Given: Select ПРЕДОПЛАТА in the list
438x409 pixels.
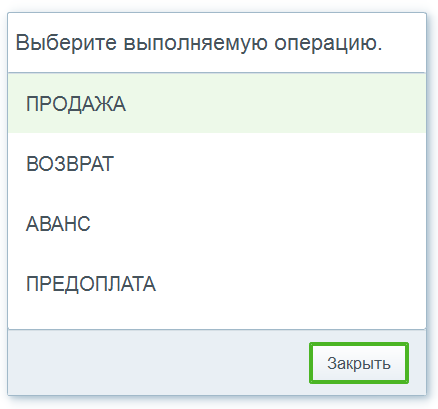Looking at the screenshot, I should tap(217, 284).
